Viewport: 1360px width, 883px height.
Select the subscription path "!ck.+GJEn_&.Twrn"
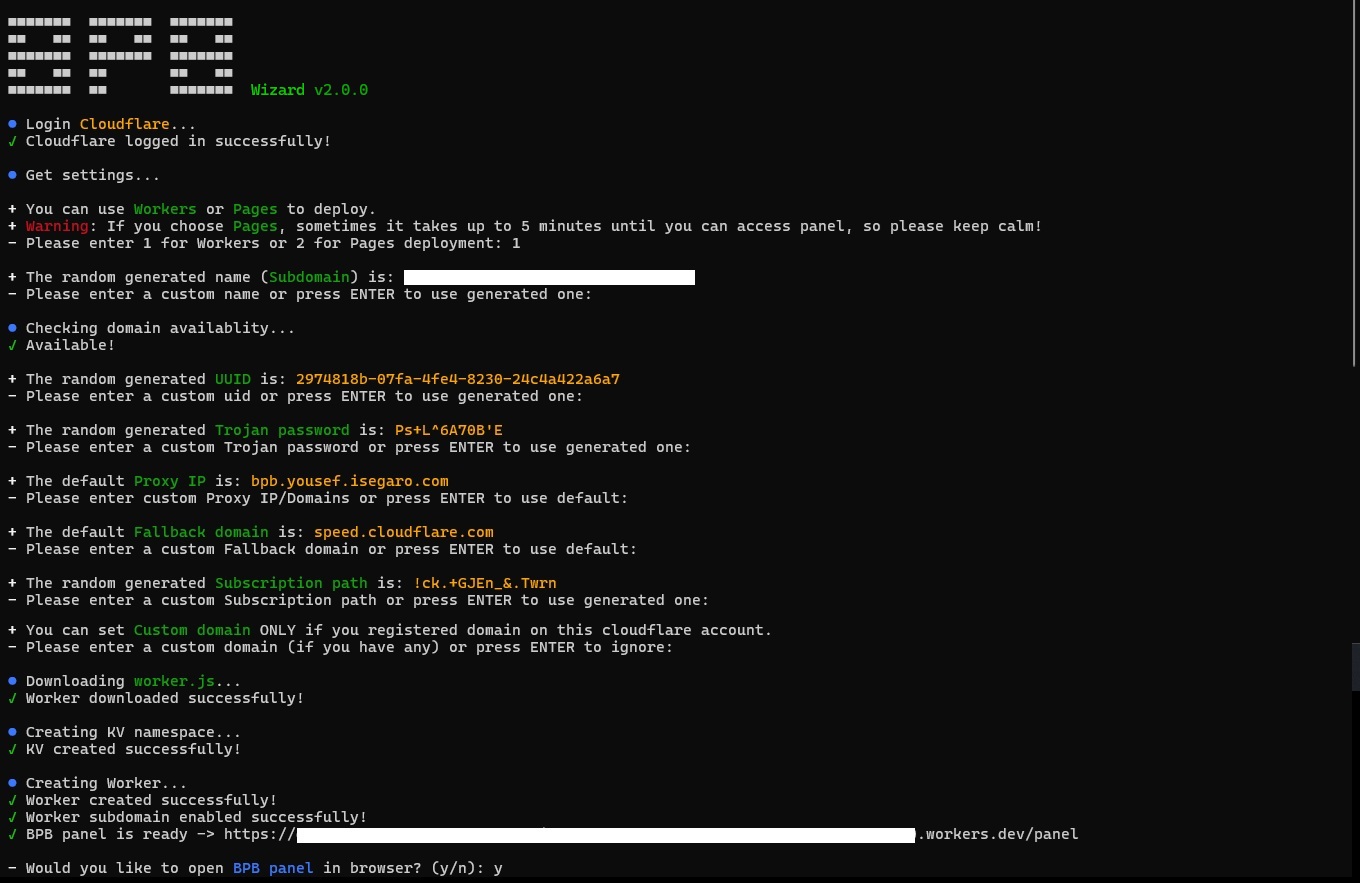click(484, 582)
